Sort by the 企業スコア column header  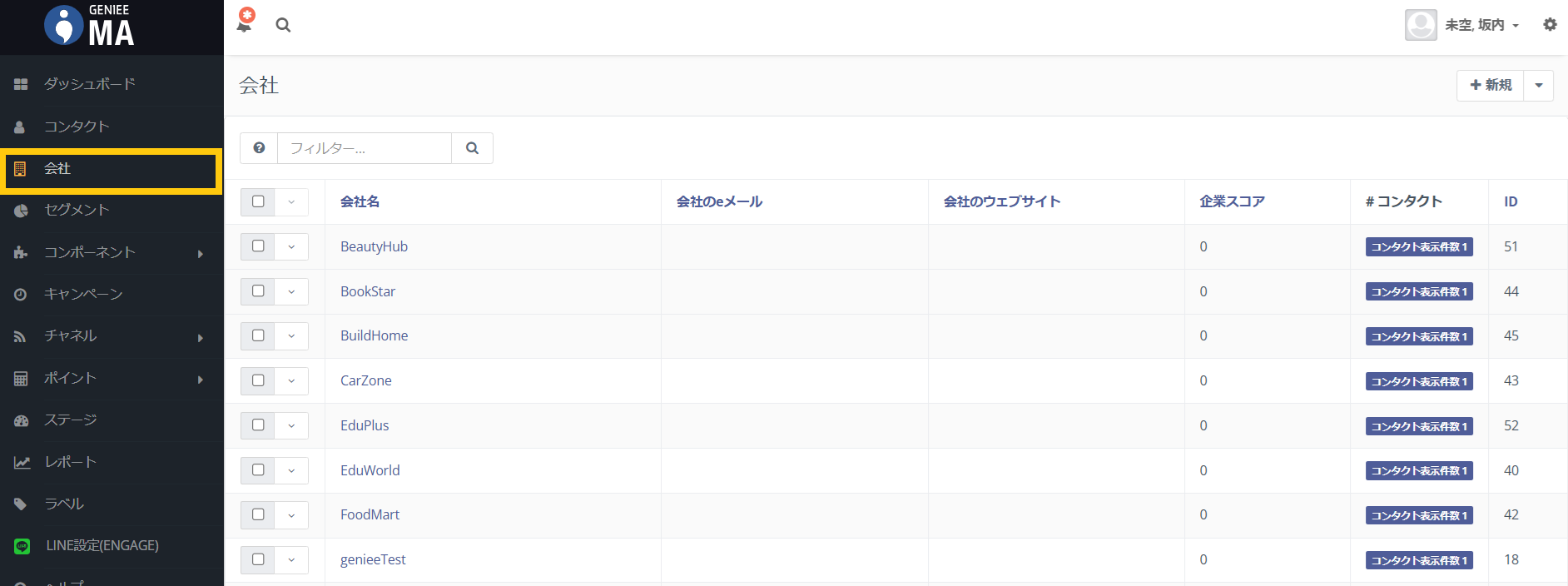click(1232, 201)
